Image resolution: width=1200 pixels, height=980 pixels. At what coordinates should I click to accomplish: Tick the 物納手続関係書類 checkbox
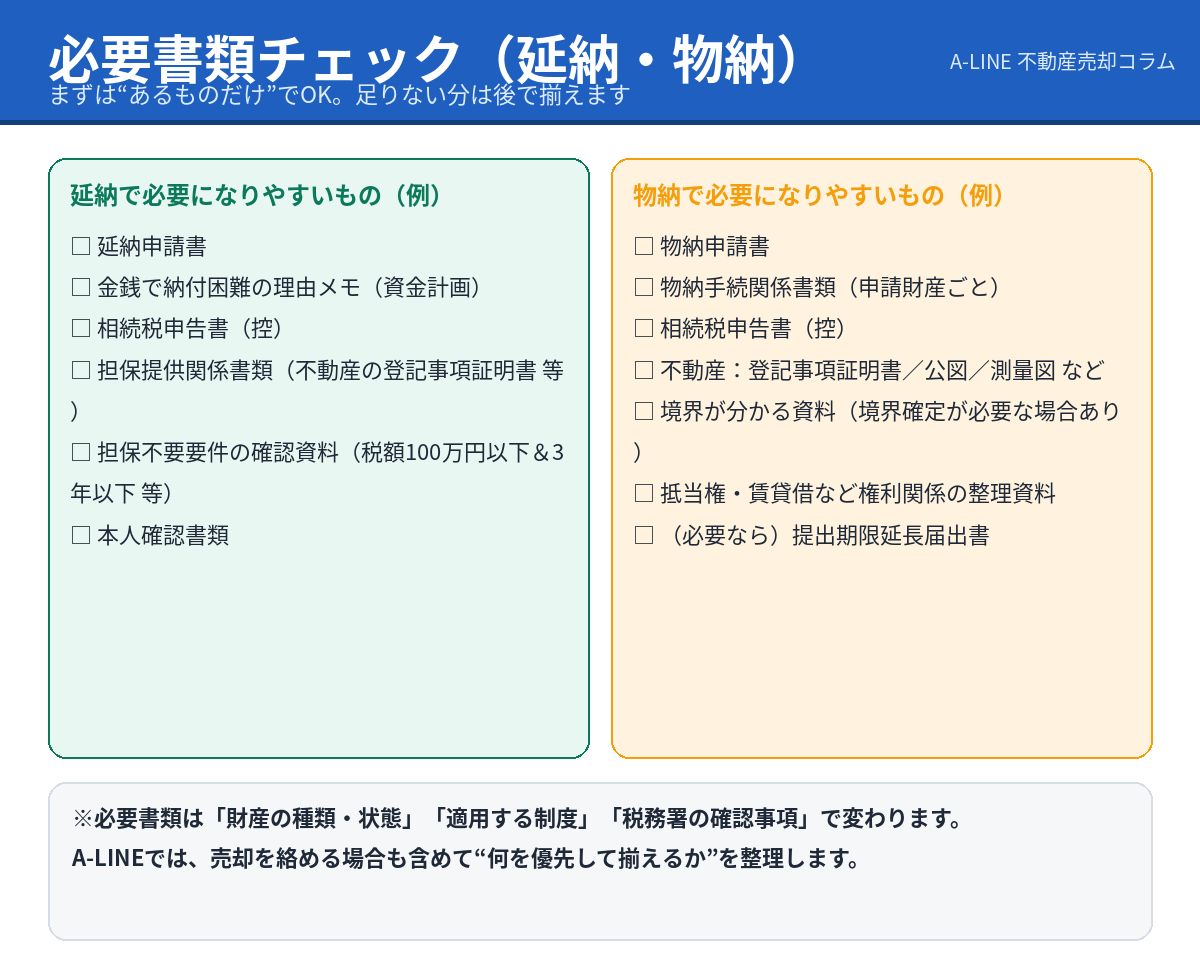[x=644, y=288]
